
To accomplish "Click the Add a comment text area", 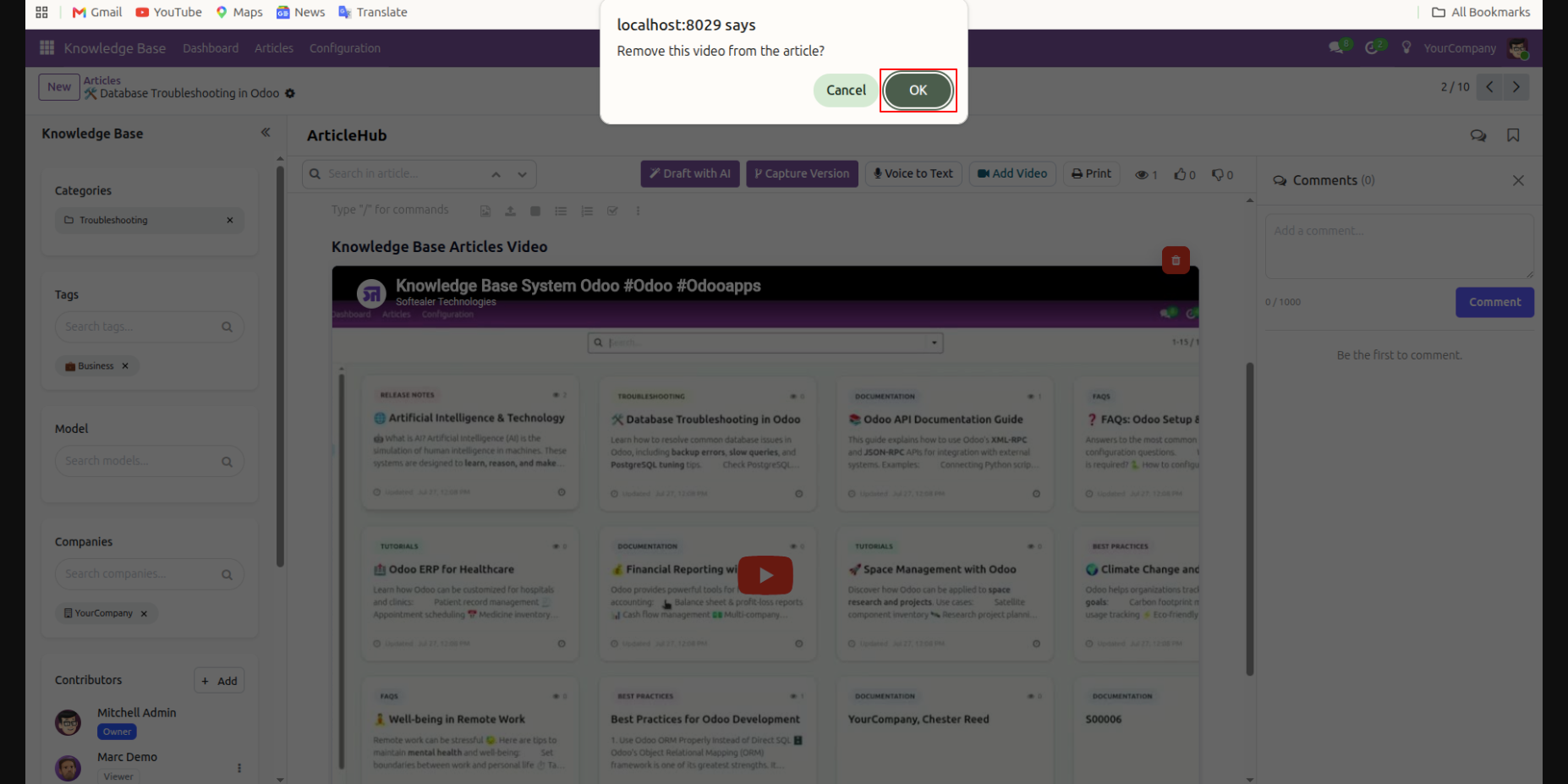I will pos(1399,246).
